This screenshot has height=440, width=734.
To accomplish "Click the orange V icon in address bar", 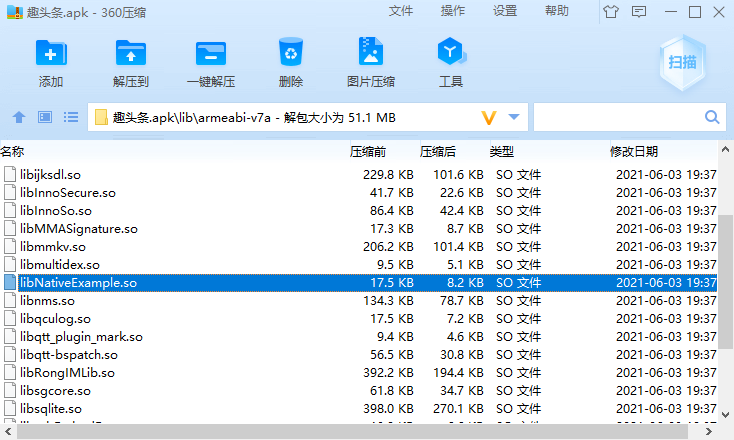I will click(x=489, y=117).
